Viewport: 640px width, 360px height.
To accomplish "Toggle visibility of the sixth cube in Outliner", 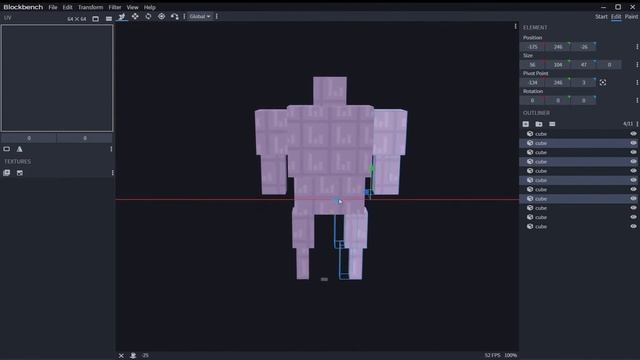I will [x=633, y=180].
